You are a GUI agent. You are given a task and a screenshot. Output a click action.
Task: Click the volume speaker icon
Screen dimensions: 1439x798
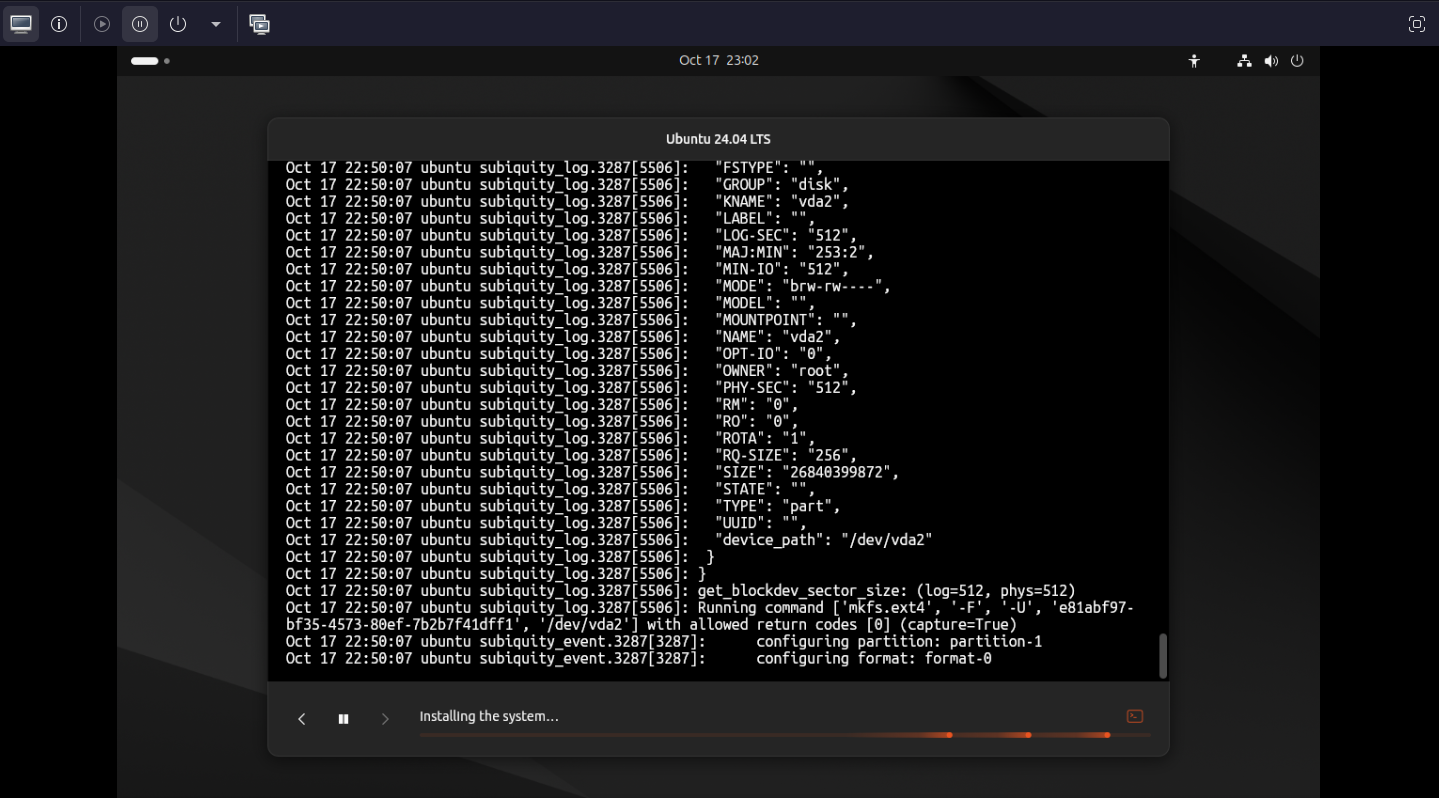(x=1270, y=61)
